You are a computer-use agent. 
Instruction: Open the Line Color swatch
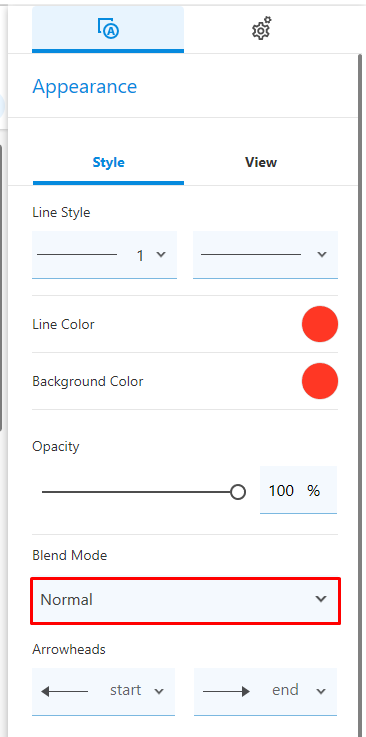[319, 324]
